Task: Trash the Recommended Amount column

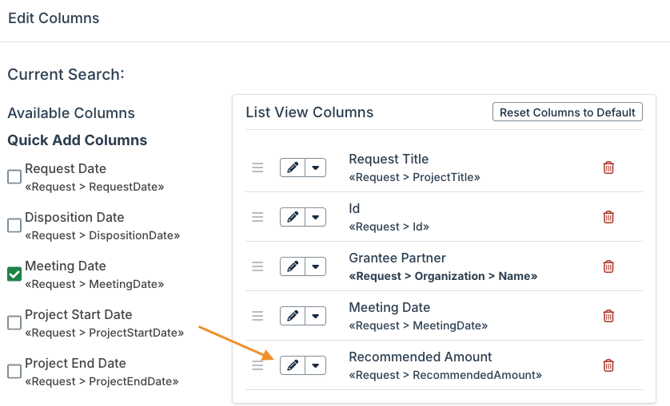Action: 608,366
